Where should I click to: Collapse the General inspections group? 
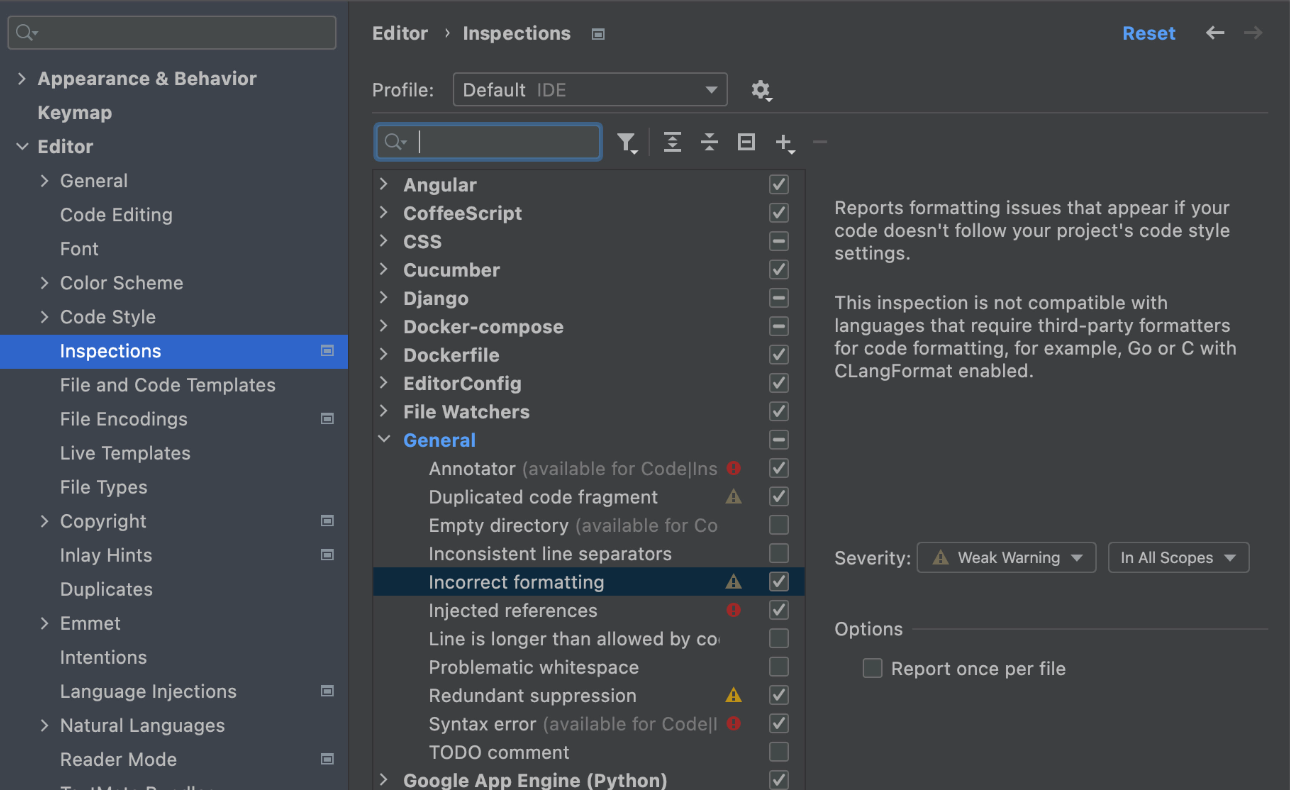(x=384, y=440)
